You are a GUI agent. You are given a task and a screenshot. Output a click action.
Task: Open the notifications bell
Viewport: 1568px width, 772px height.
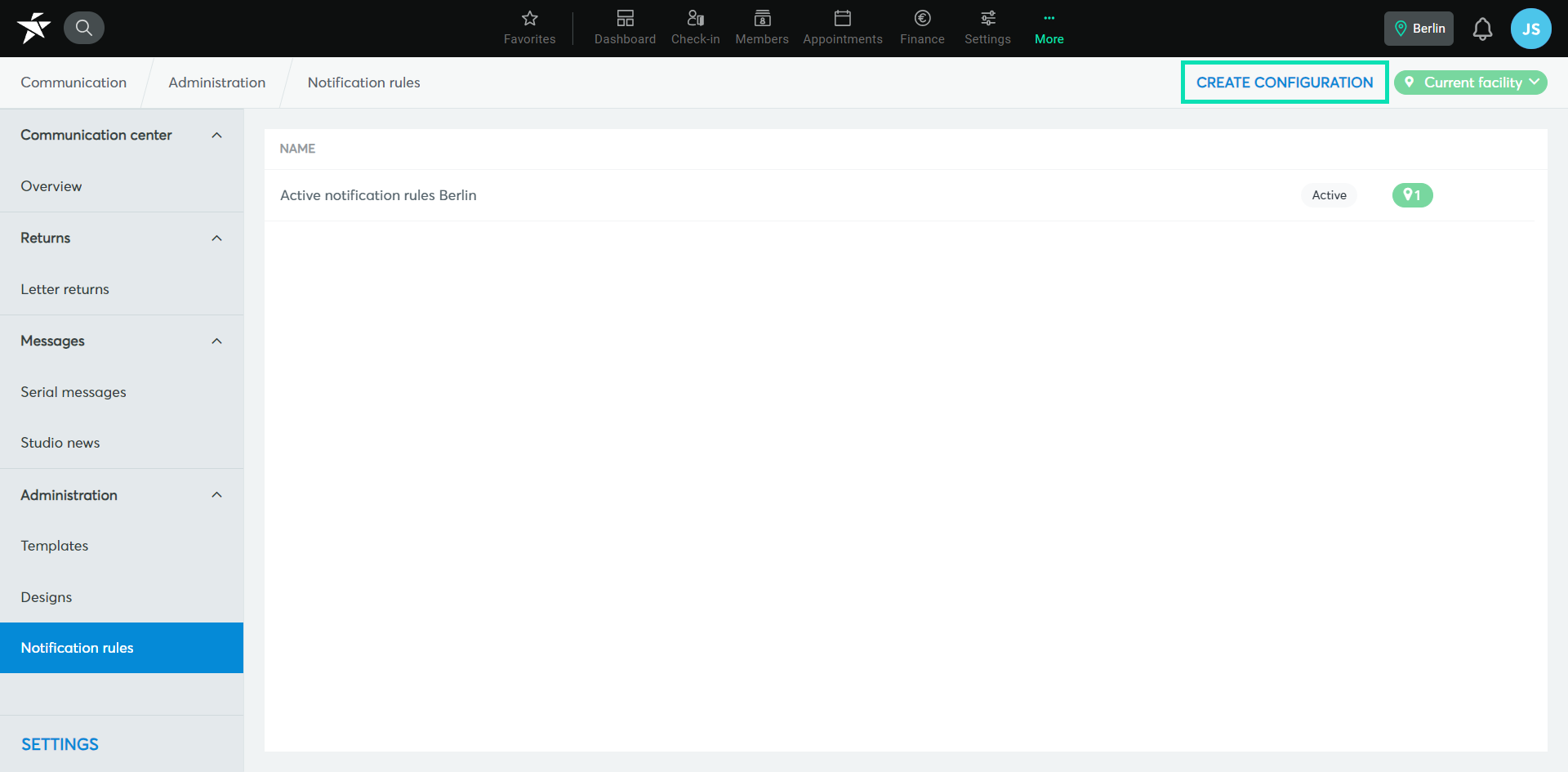click(1482, 29)
